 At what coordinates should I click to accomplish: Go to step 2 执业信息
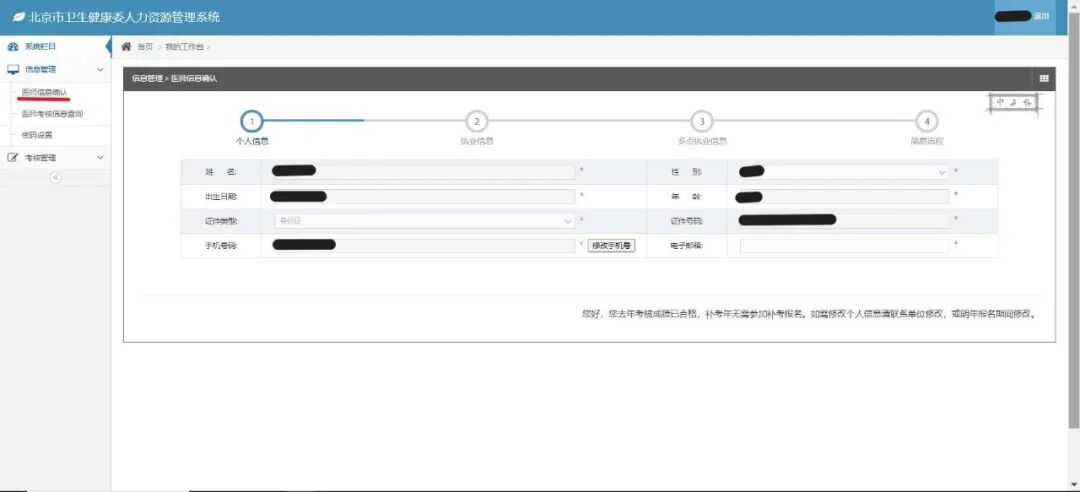pyautogui.click(x=477, y=122)
